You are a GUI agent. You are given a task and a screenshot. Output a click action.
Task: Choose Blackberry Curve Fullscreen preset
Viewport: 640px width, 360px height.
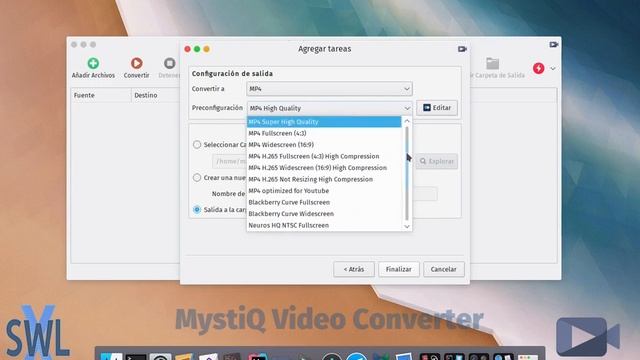point(324,202)
